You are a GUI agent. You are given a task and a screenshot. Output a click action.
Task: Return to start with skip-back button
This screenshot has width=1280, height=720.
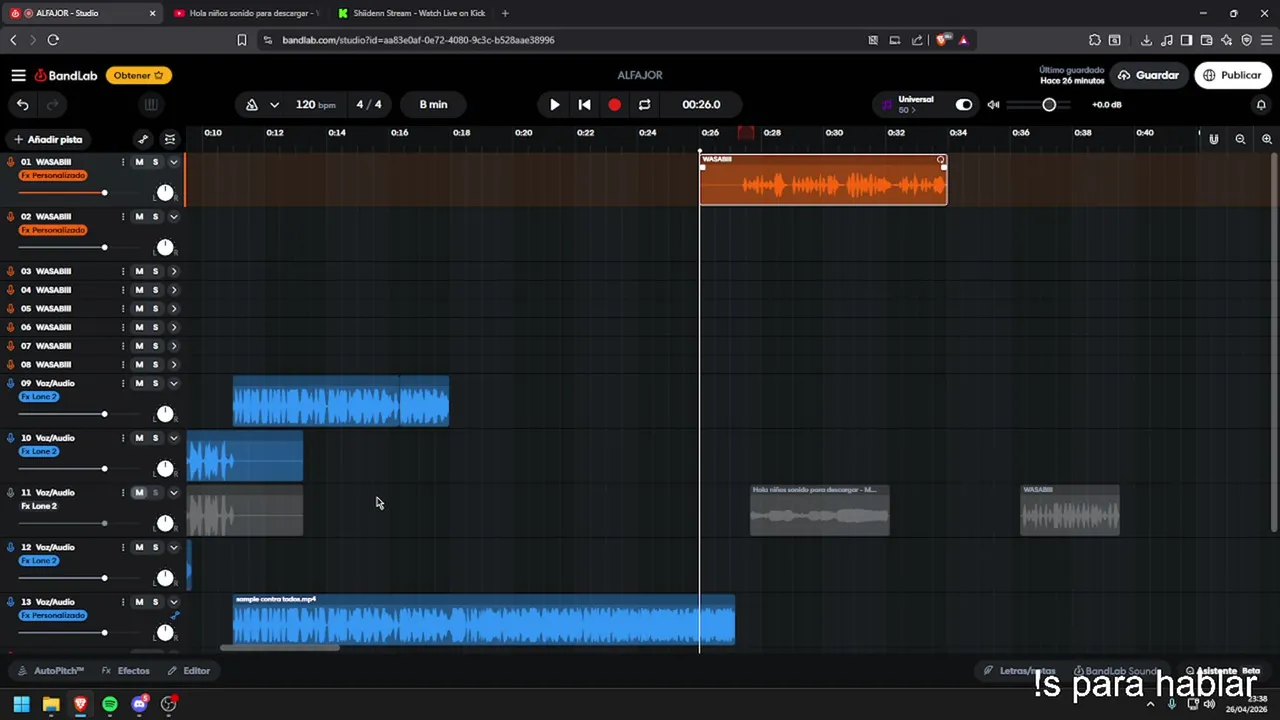585,104
